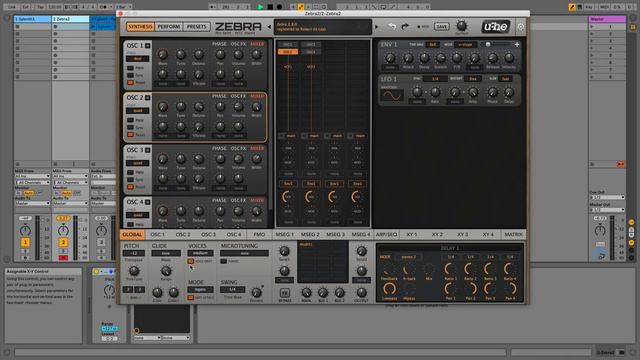Open the XY 1 lower tab

coord(411,235)
